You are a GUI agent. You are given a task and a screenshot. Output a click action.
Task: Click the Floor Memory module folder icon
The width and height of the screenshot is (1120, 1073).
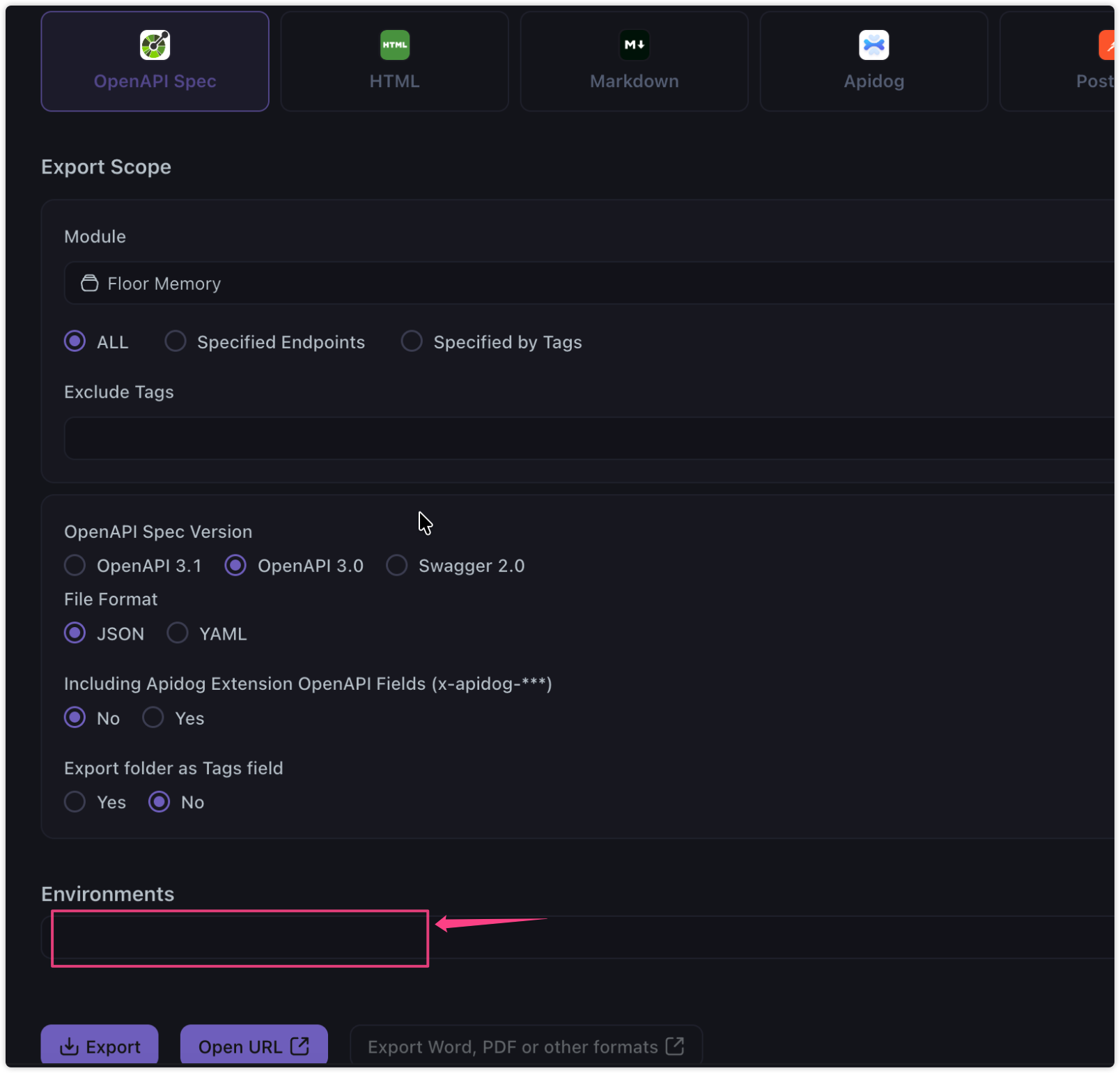90,284
